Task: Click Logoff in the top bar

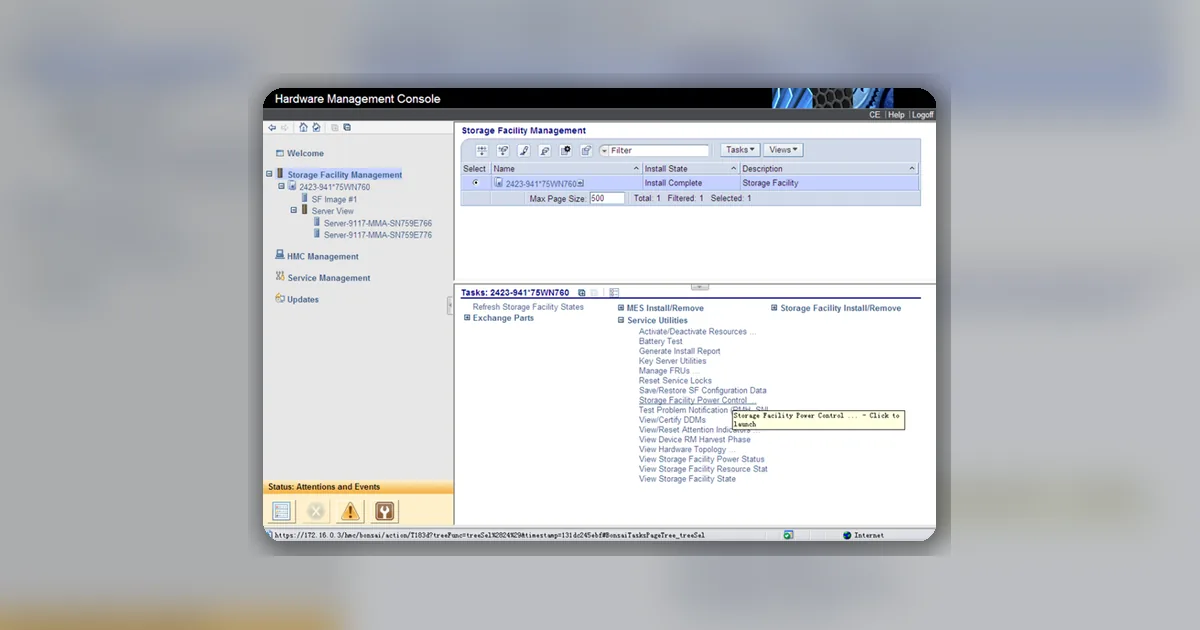Action: coord(922,115)
